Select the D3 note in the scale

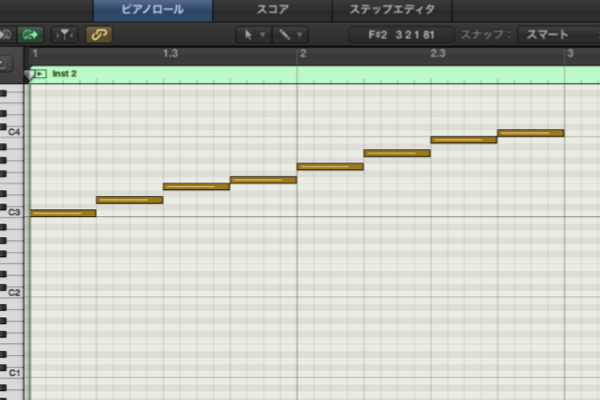click(x=130, y=200)
